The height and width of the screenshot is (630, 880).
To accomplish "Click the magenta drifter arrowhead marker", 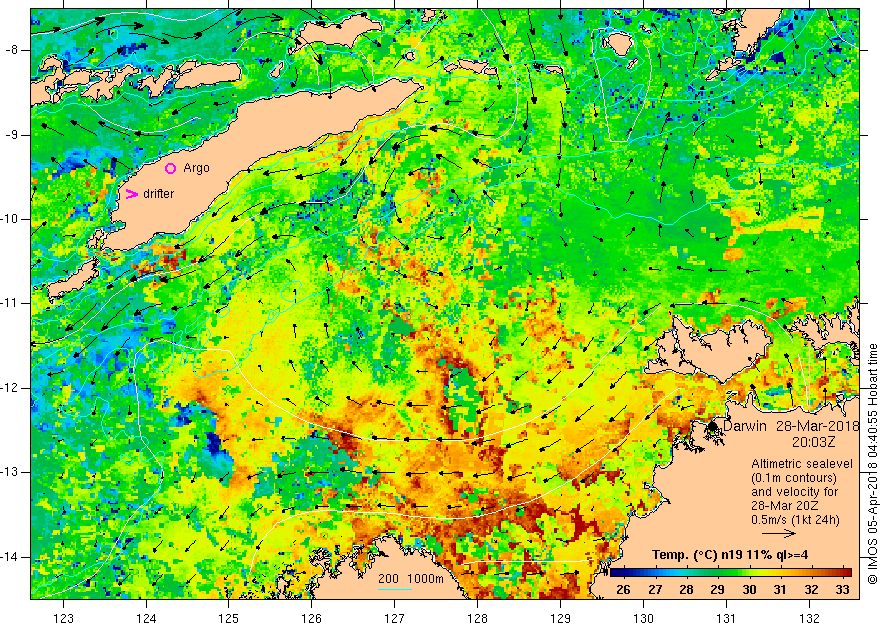I will pos(131,194).
